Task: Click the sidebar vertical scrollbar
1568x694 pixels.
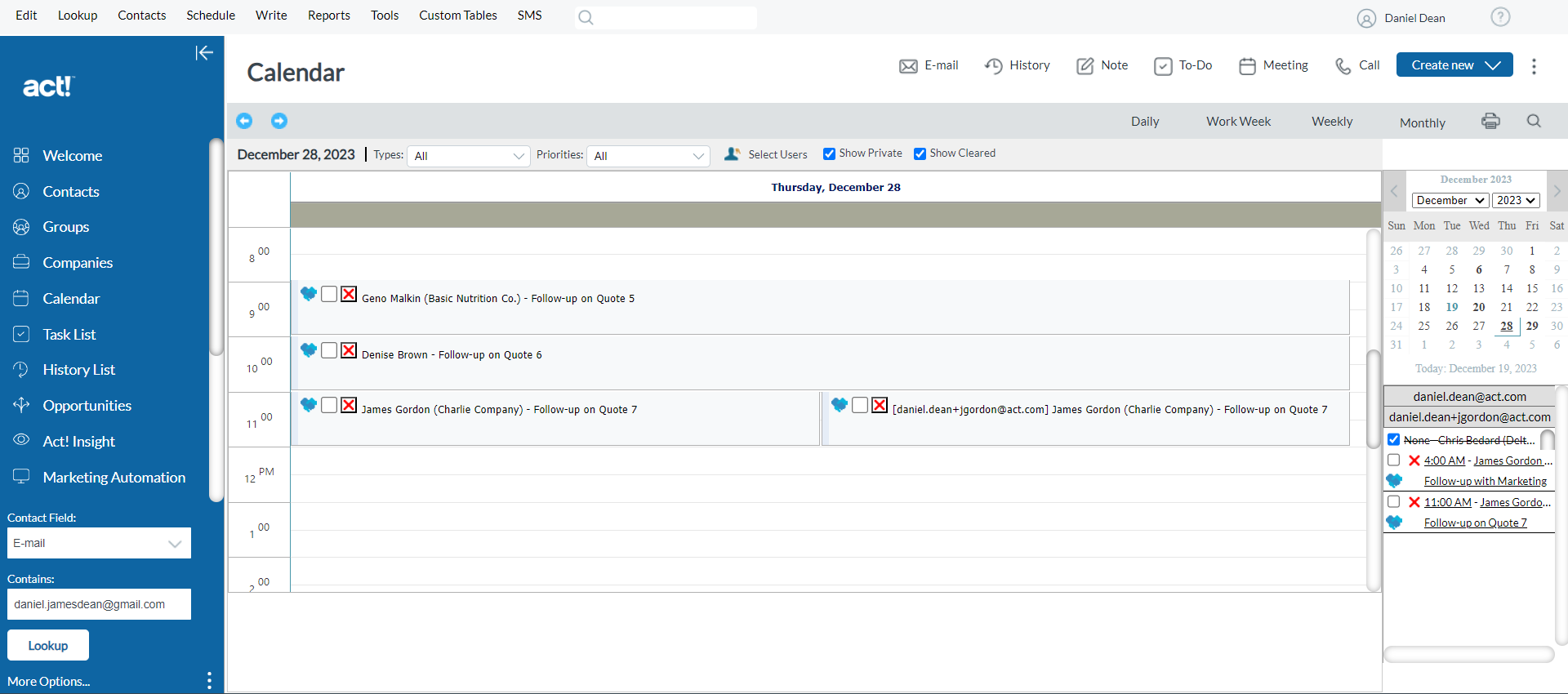Action: point(216,245)
